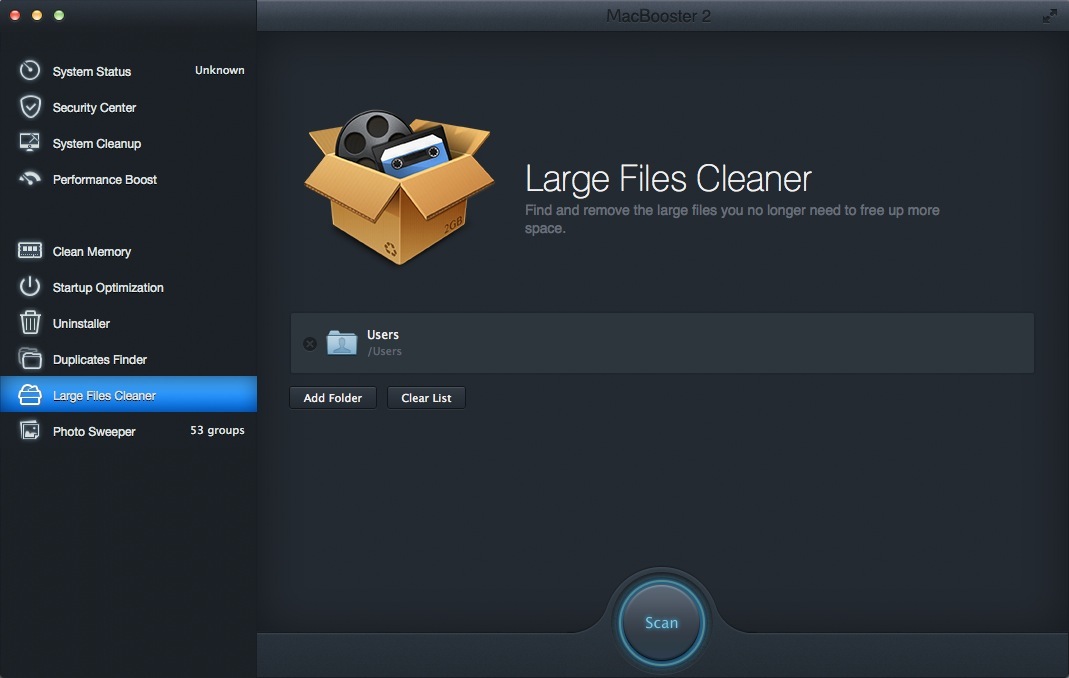Image resolution: width=1069 pixels, height=678 pixels.
Task: Click the Performance Boost speedometer icon
Action: coord(29,179)
